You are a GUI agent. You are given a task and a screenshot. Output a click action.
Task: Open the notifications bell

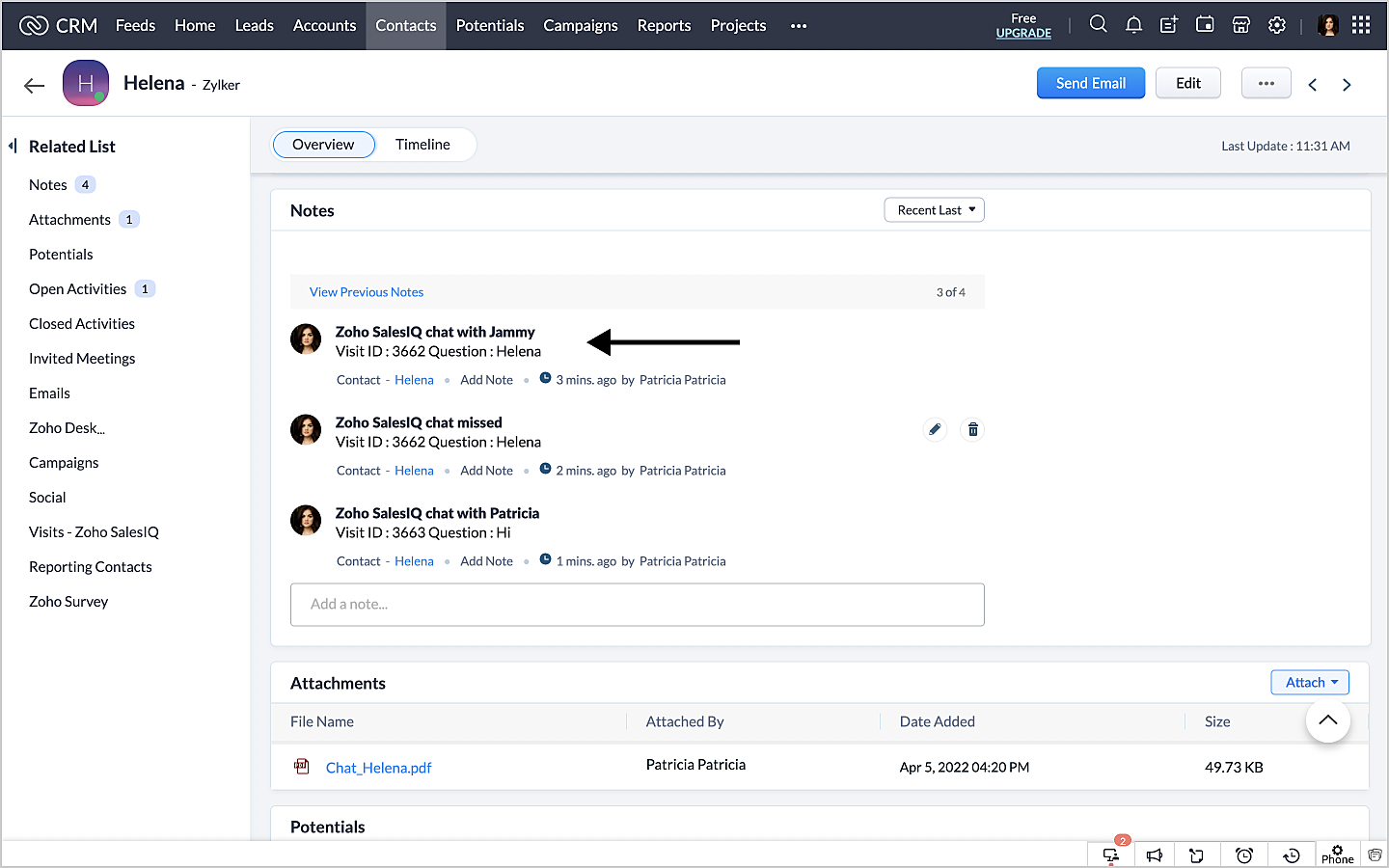(1133, 25)
